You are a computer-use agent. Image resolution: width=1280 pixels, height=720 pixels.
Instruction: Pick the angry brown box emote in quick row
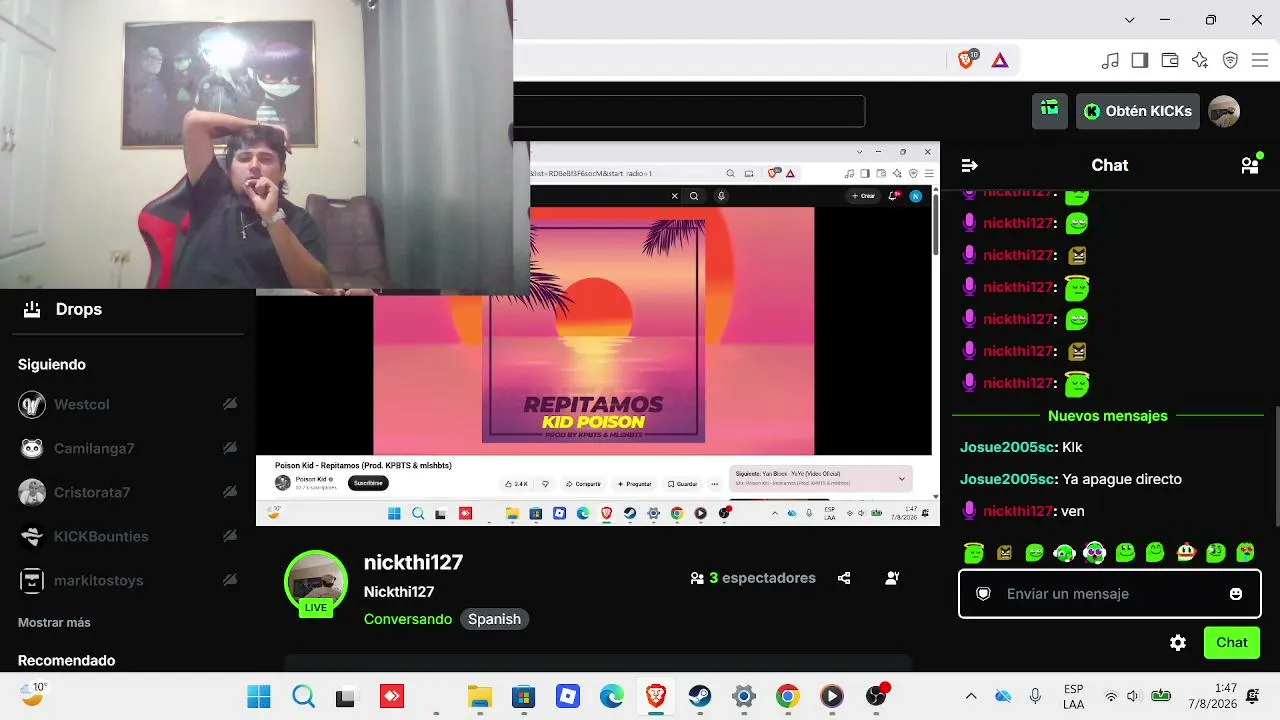click(1004, 552)
